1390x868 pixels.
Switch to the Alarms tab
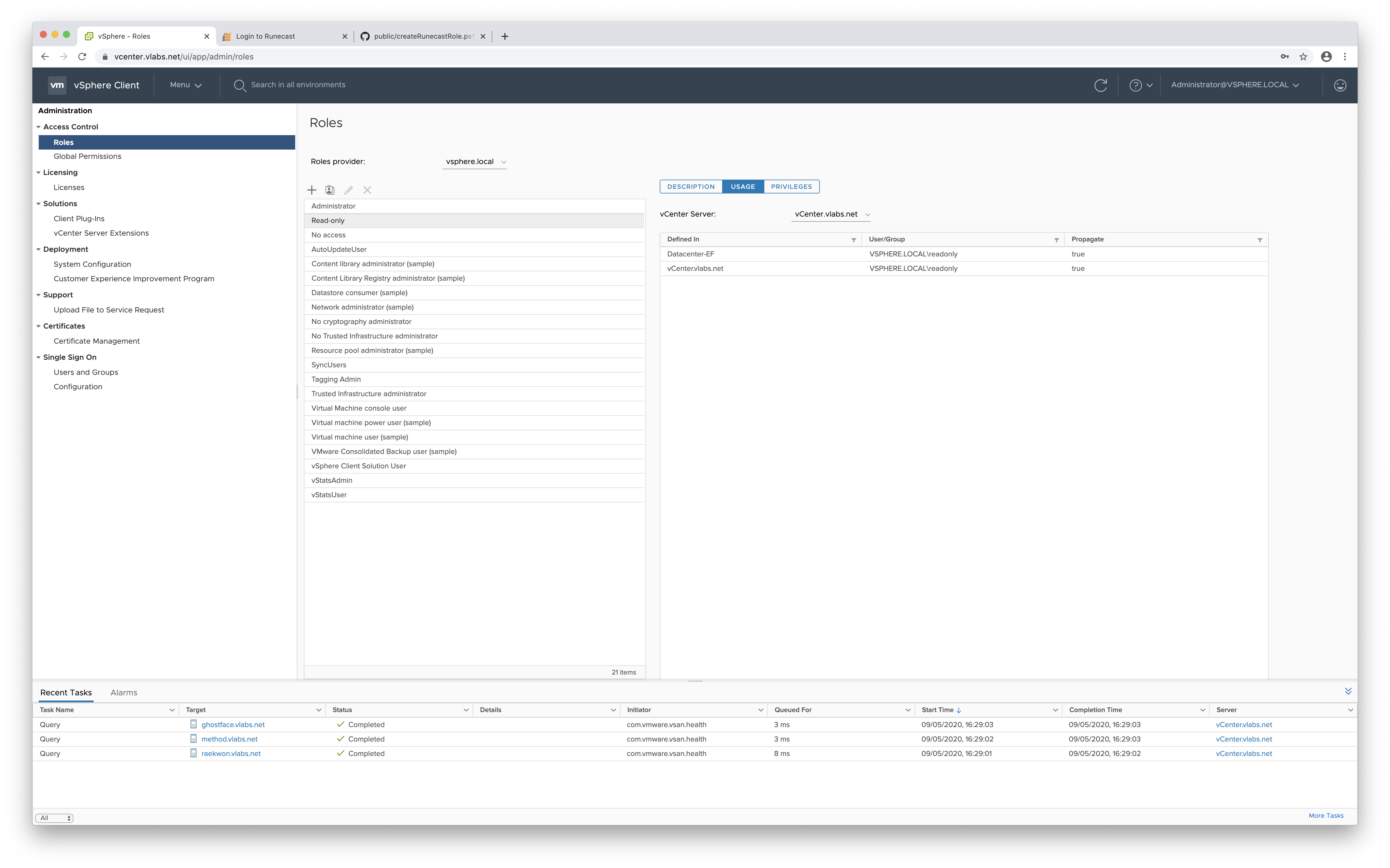coord(124,693)
